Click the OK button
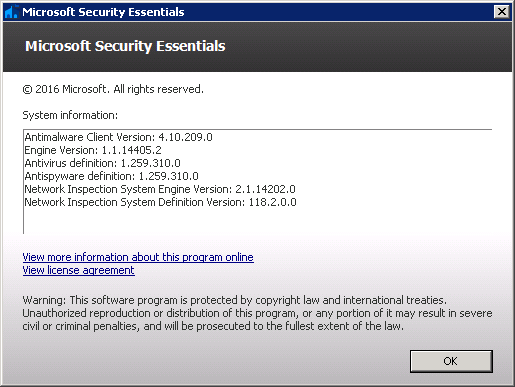The width and height of the screenshot is (515, 387). click(451, 361)
